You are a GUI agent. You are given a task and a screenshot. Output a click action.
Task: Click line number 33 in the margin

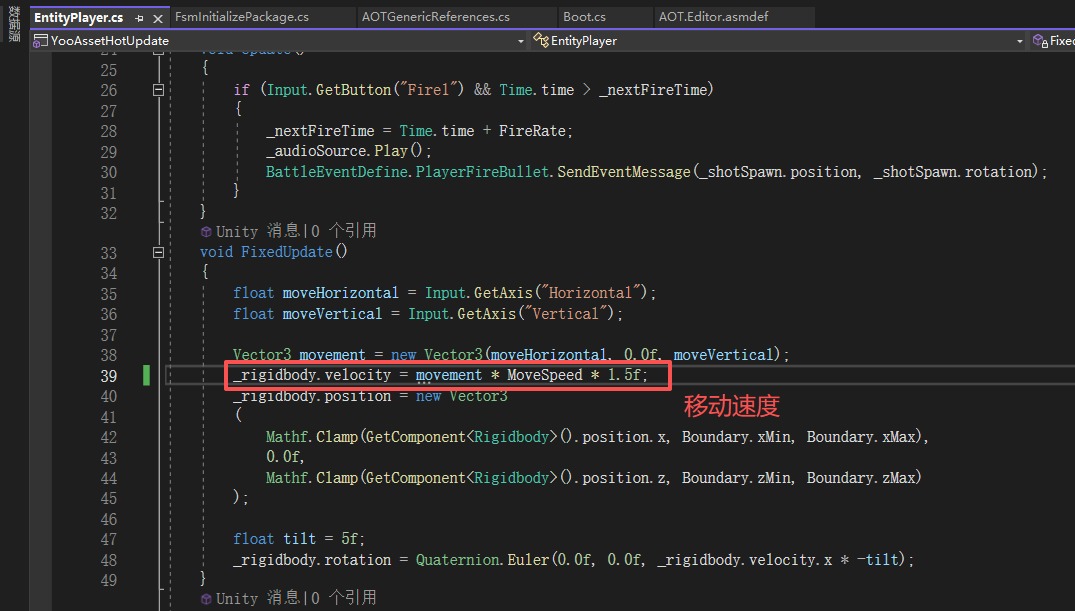[x=109, y=253]
